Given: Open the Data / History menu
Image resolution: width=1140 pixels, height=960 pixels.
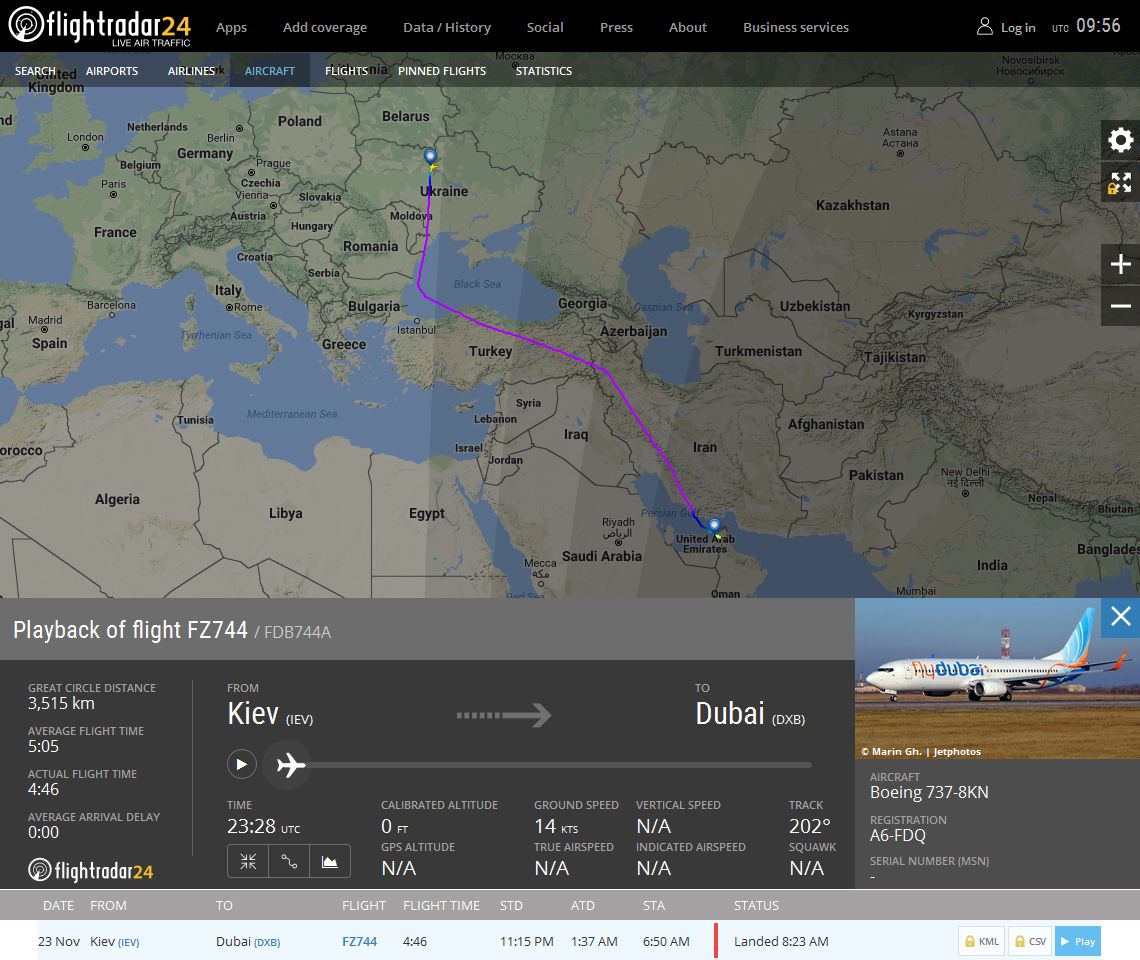Looking at the screenshot, I should pos(447,27).
